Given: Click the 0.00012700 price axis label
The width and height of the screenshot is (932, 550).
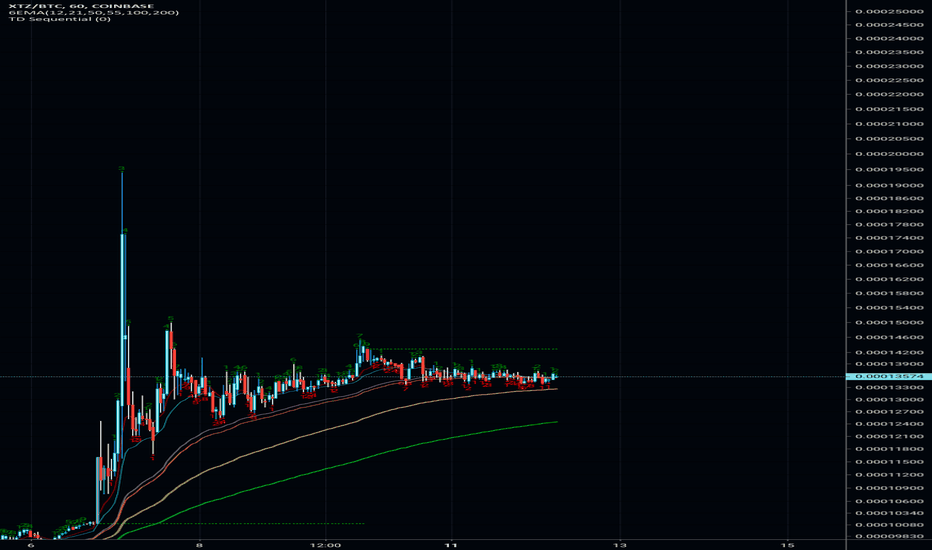Looking at the screenshot, I should point(889,411).
